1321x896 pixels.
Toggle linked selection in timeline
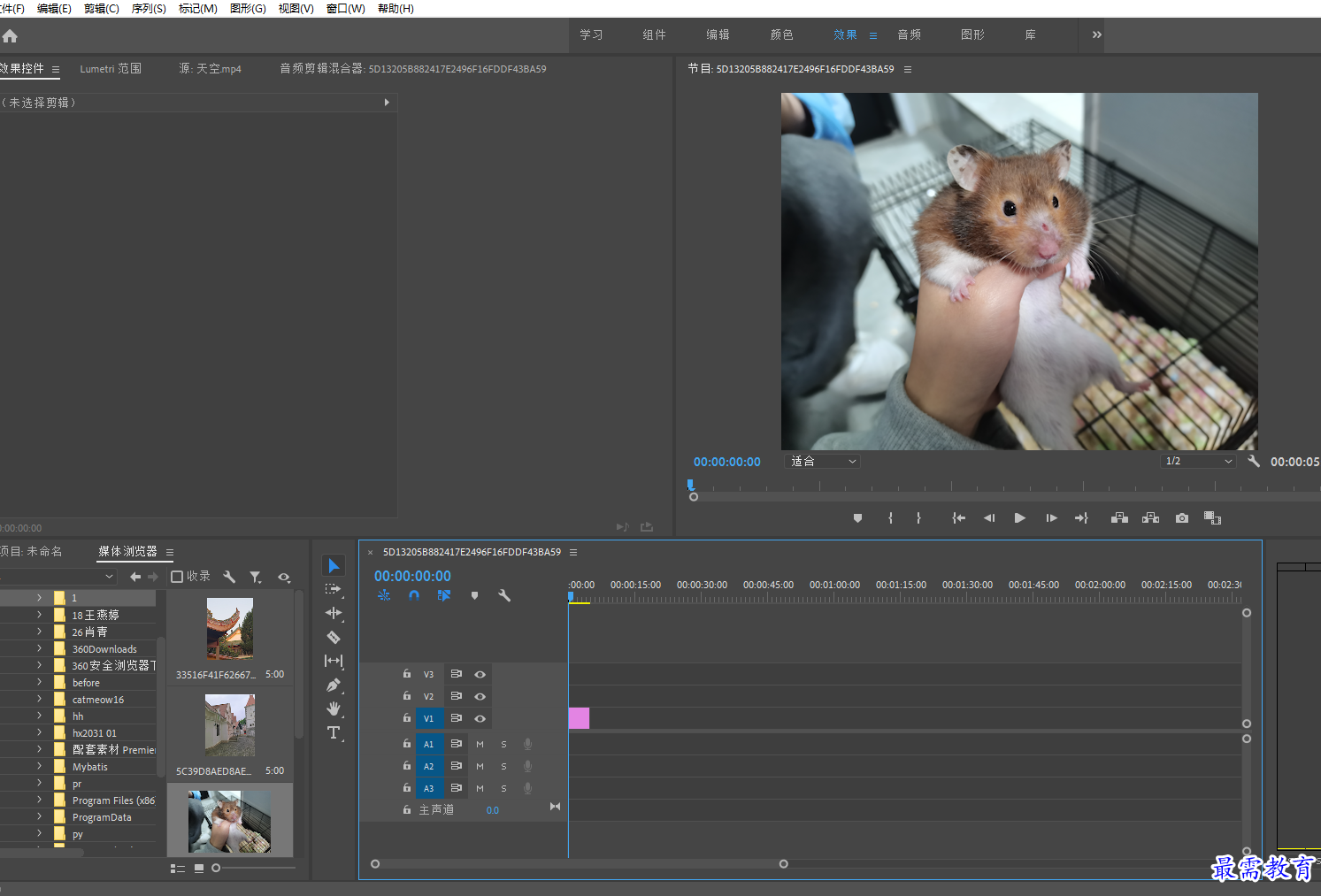444,596
